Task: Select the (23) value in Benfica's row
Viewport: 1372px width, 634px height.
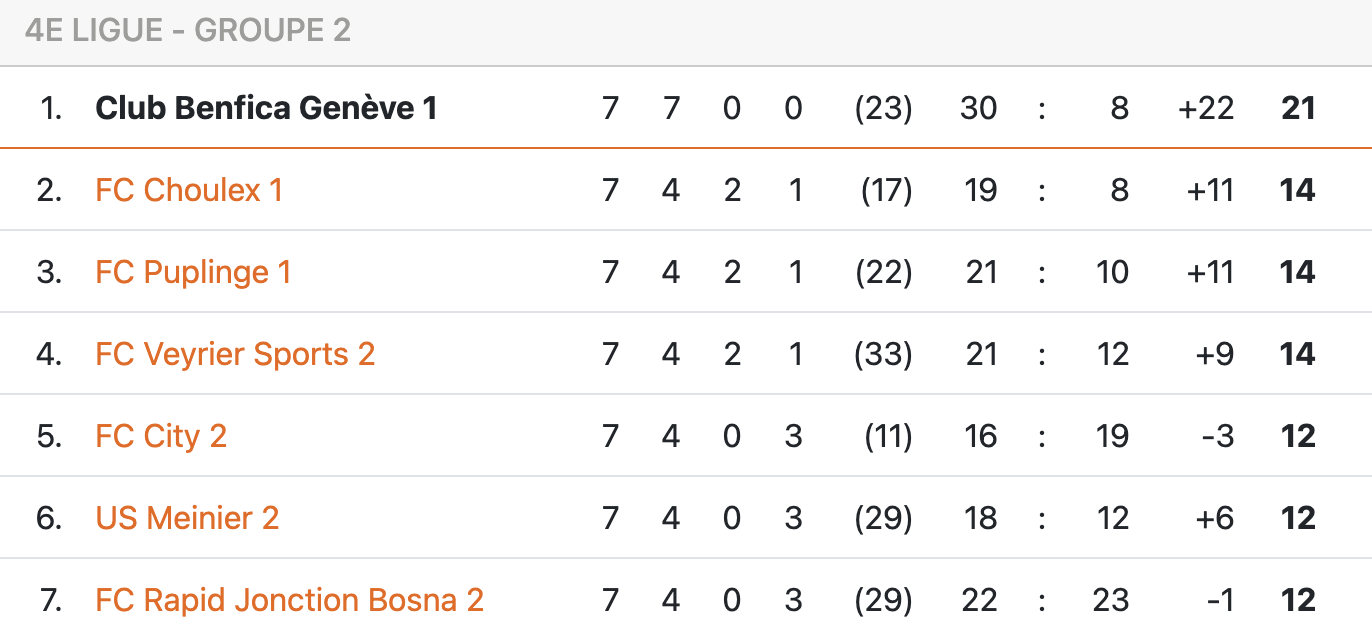Action: pos(884,108)
